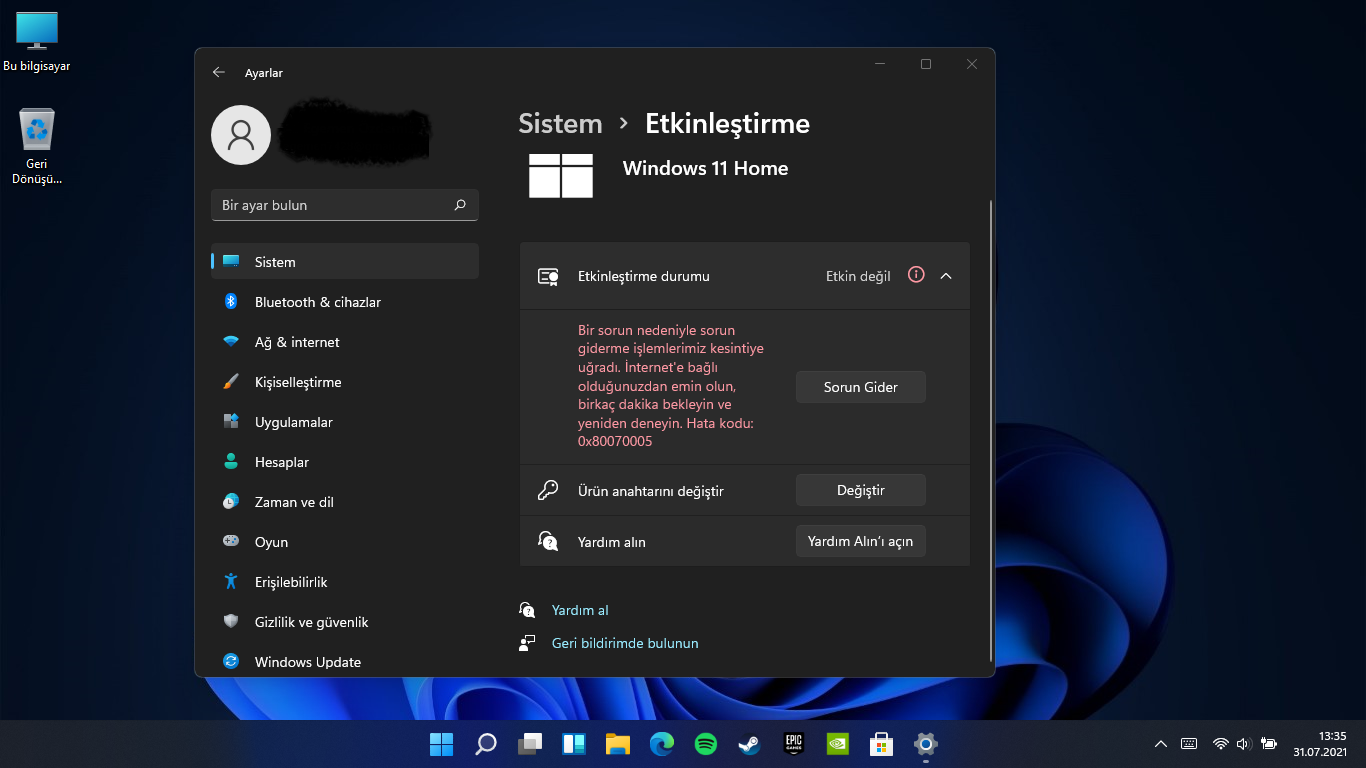Launch File Explorer from the taskbar
This screenshot has height=768, width=1366.
tap(618, 744)
